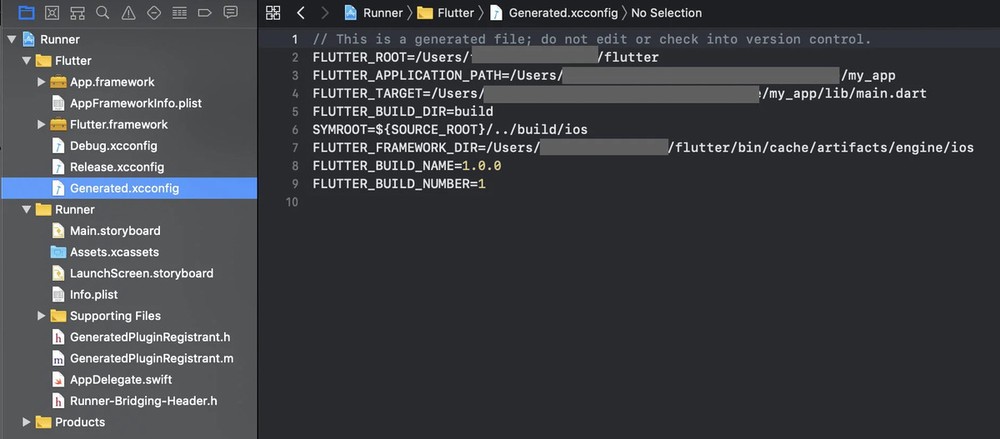Viewport: 1000px width, 439px height.
Task: Select Debug.xcconfig in the file tree
Action: (x=113, y=146)
